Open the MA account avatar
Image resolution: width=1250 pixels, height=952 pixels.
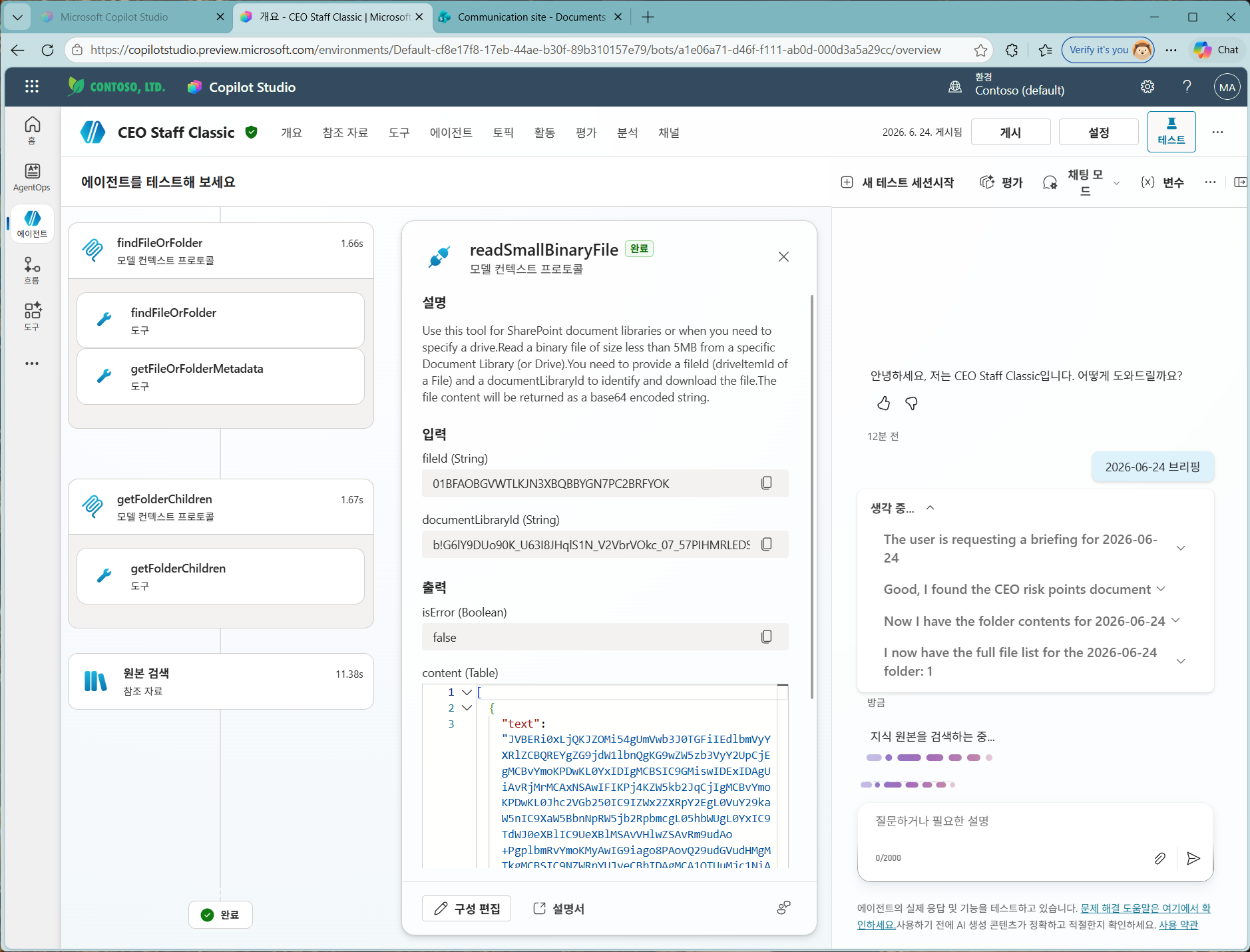pos(1227,87)
